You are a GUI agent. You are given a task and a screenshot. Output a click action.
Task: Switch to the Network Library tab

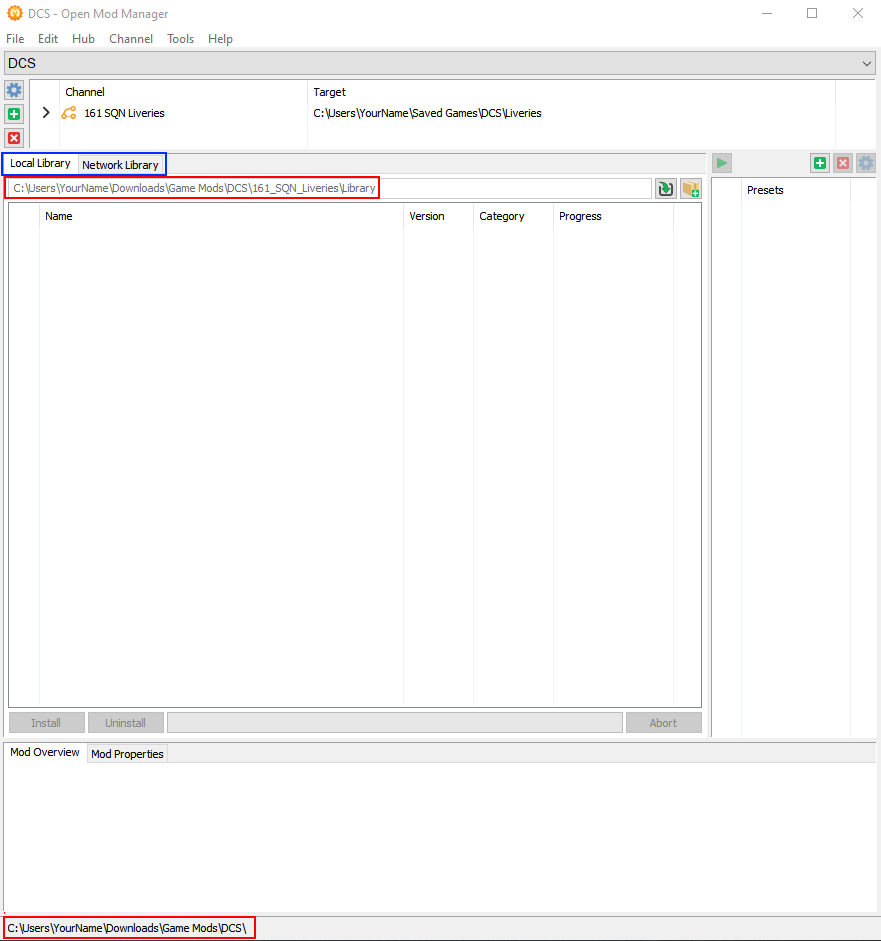click(120, 164)
